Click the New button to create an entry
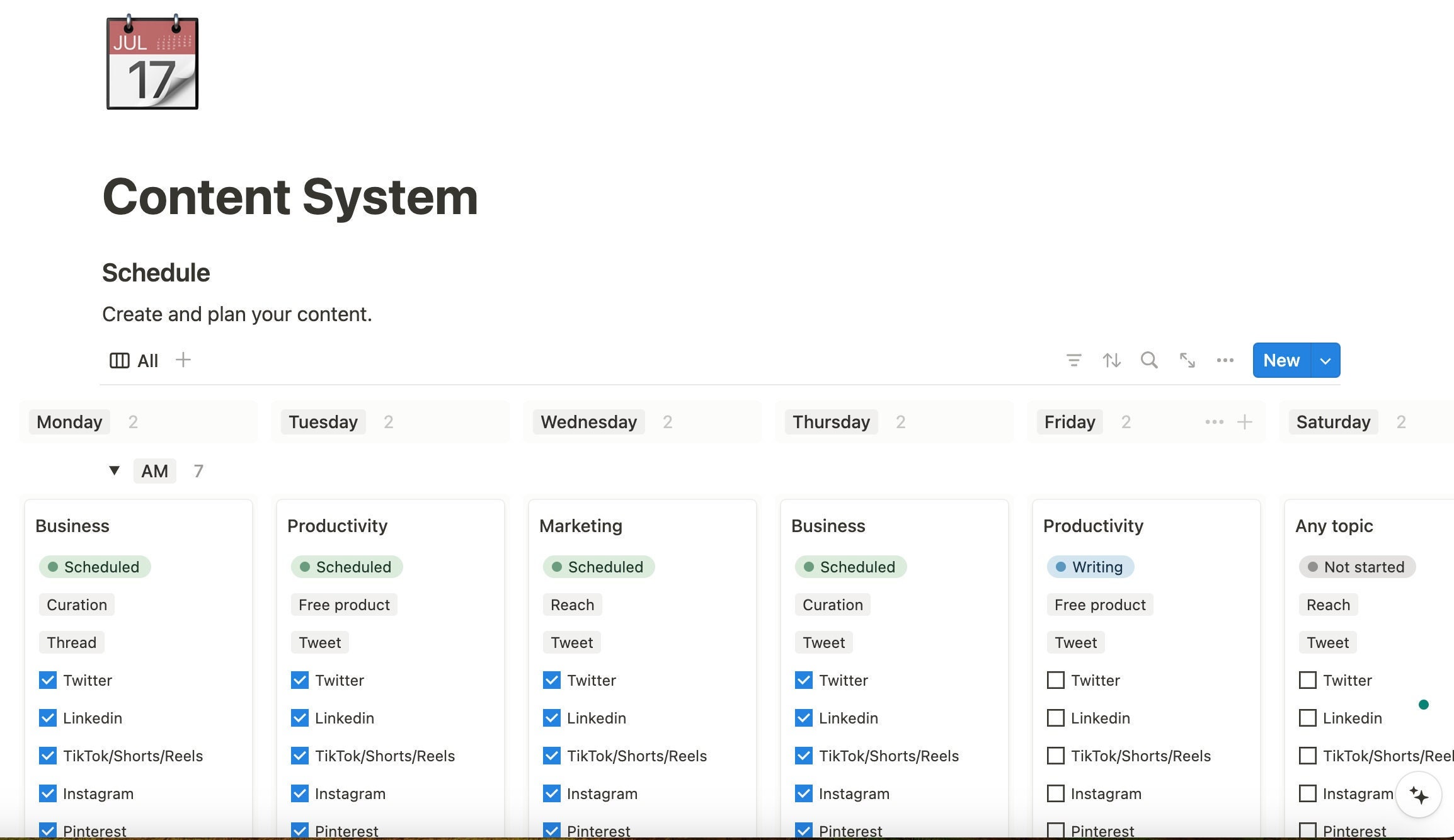This screenshot has height=840, width=1454. (1282, 360)
